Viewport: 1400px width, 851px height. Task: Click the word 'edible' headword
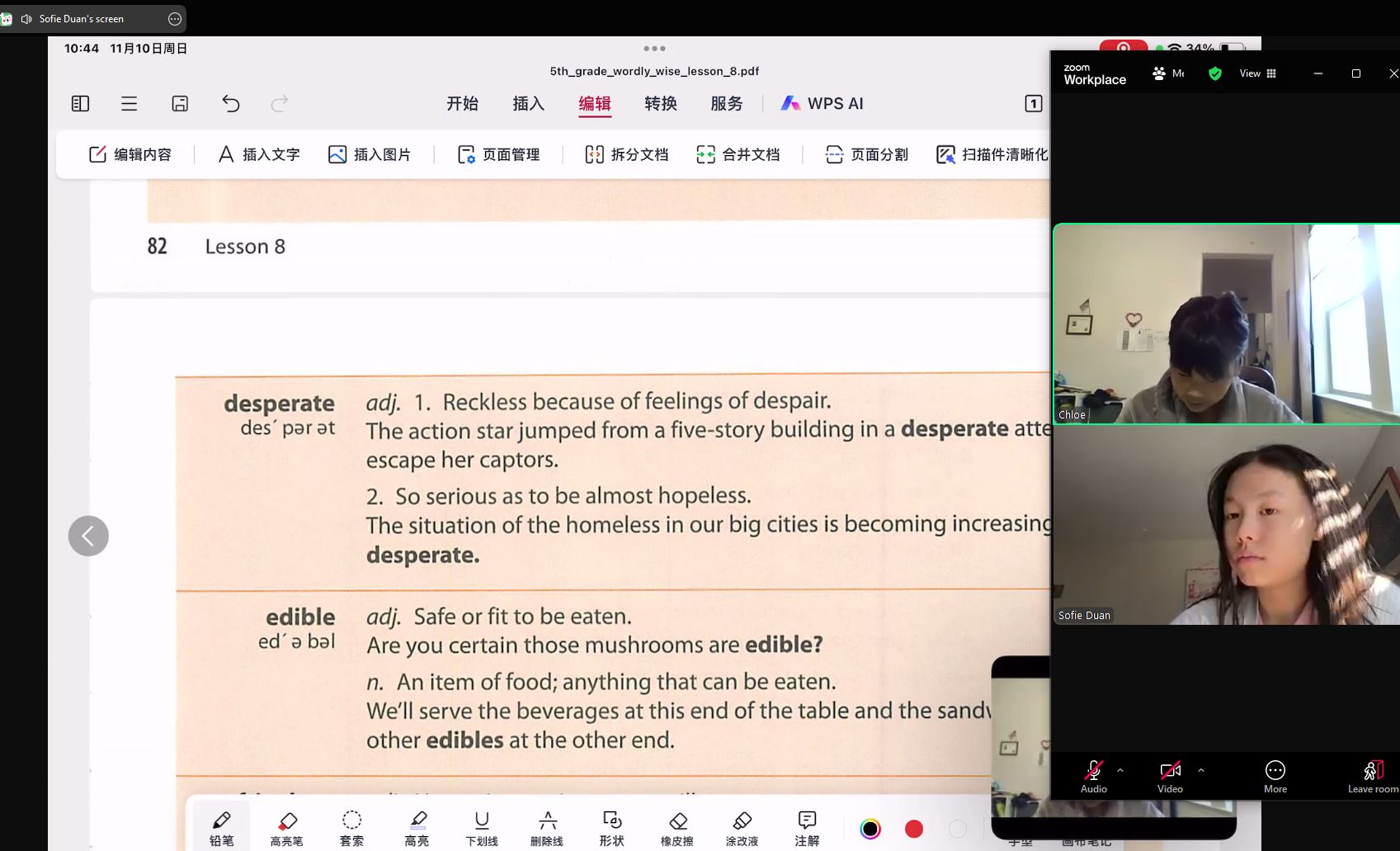pyautogui.click(x=300, y=617)
